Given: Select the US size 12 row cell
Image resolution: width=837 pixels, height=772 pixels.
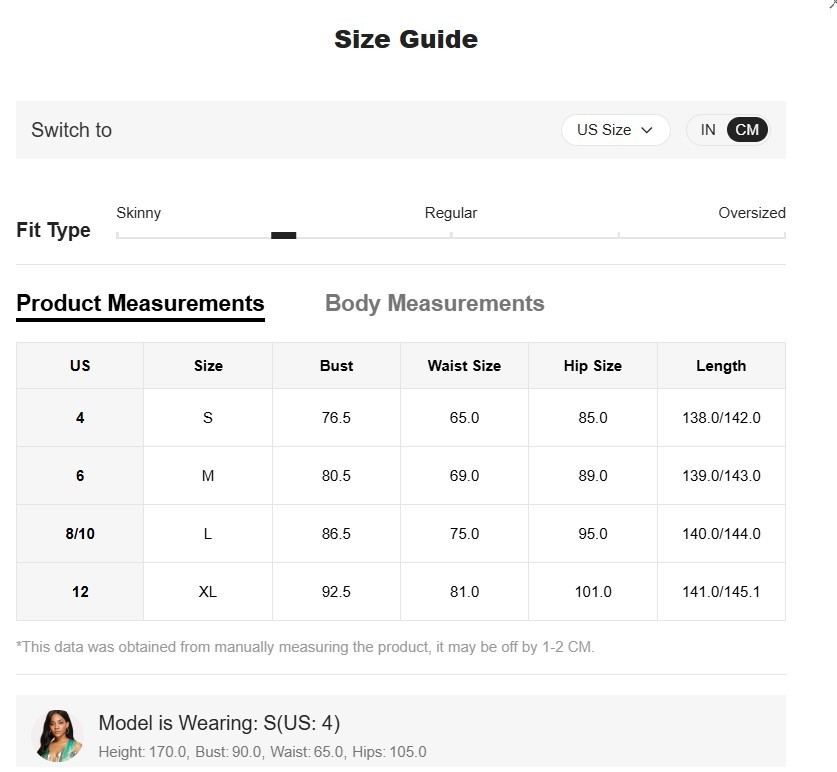Looking at the screenshot, I should pyautogui.click(x=80, y=592).
